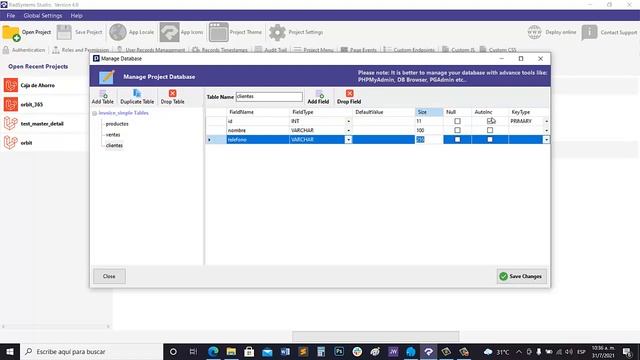
Task: Open Custom Endpoints toolbar item
Action: pyautogui.click(x=409, y=50)
